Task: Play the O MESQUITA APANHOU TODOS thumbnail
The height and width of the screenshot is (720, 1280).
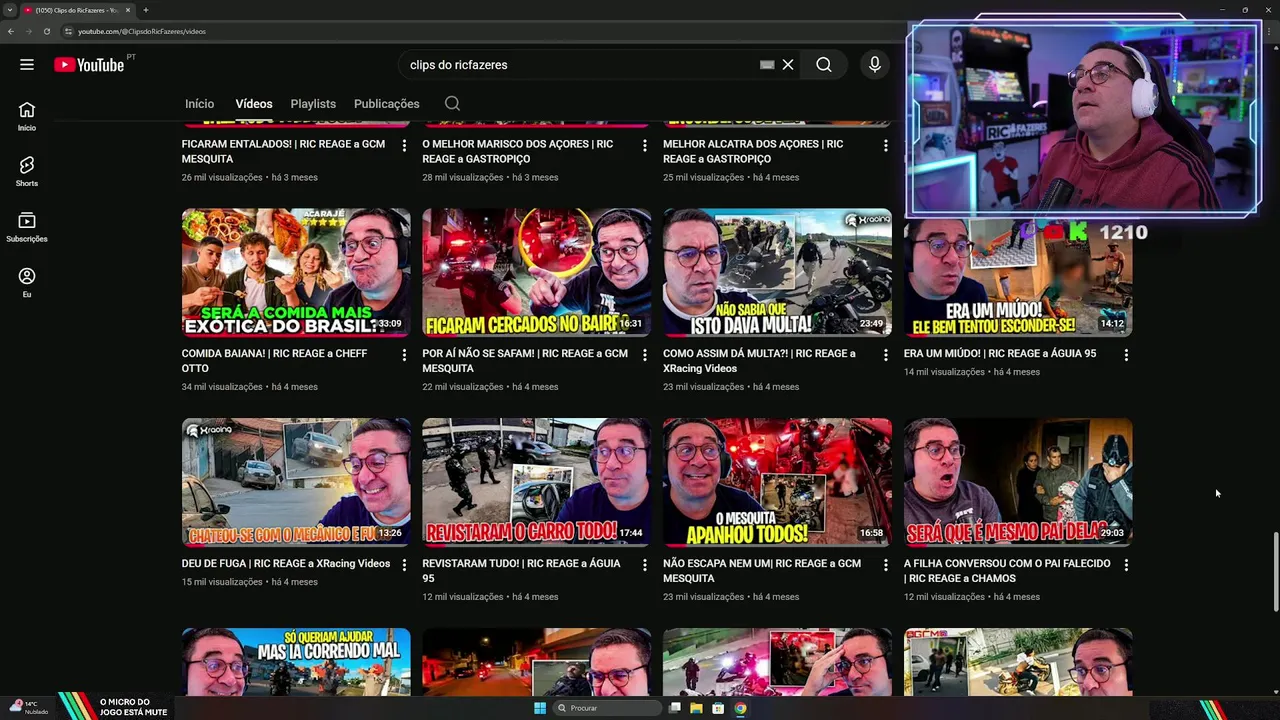Action: coord(777,482)
